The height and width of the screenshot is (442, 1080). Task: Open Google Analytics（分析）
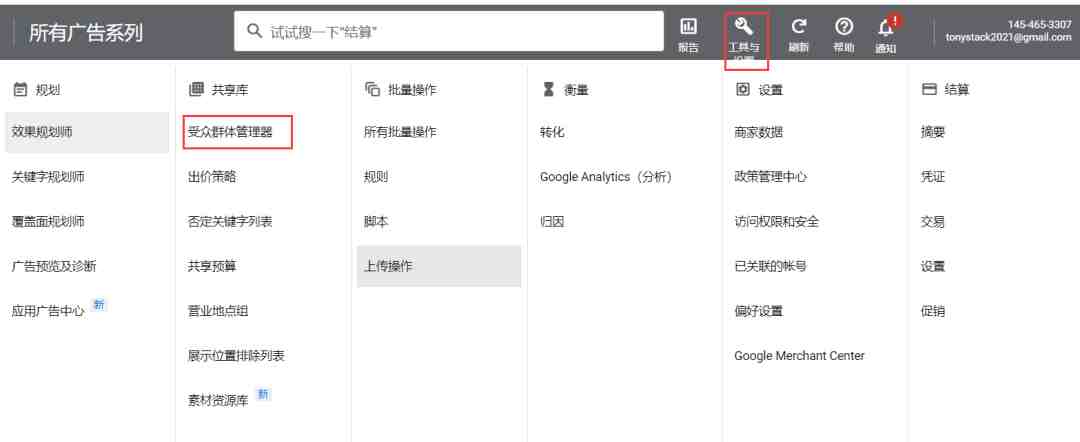click(605, 177)
